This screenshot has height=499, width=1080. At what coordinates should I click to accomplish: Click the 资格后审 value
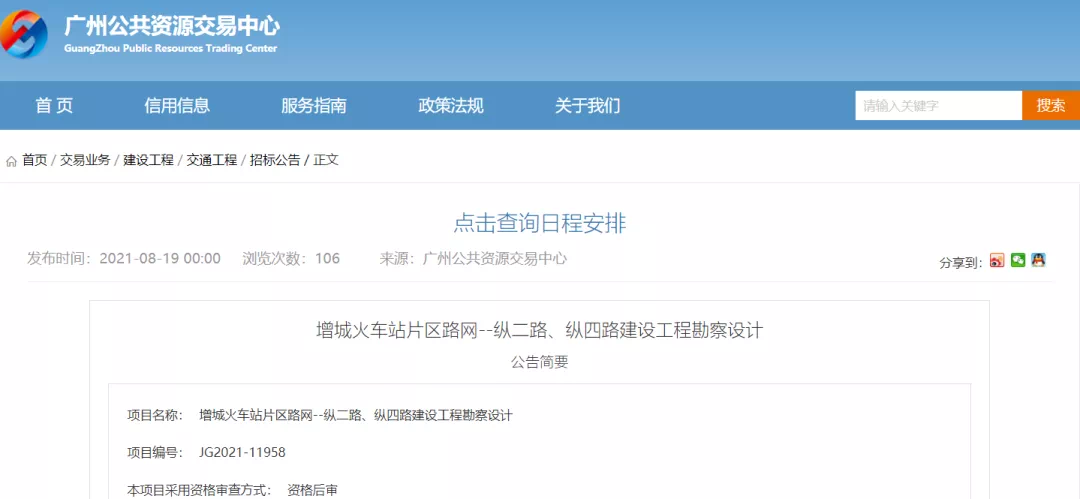coord(312,491)
